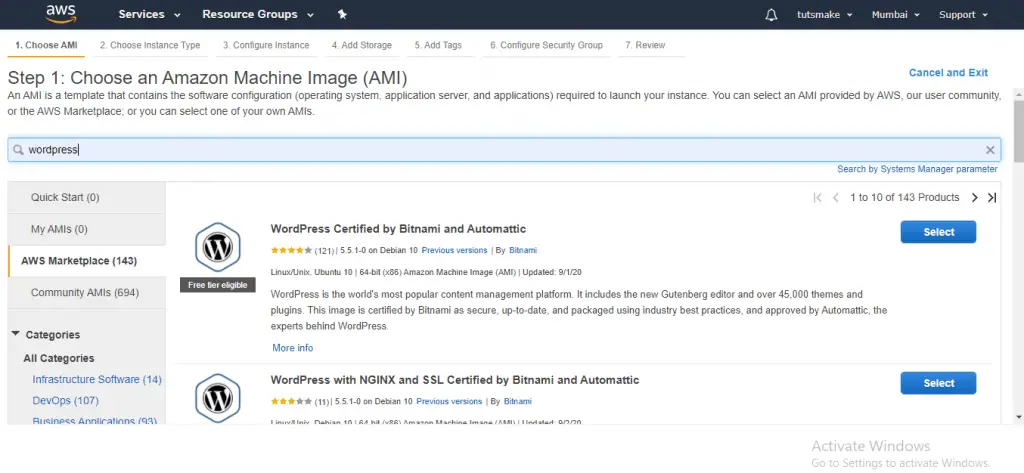
Task: Open the Resource Groups dropdown
Action: coord(258,14)
